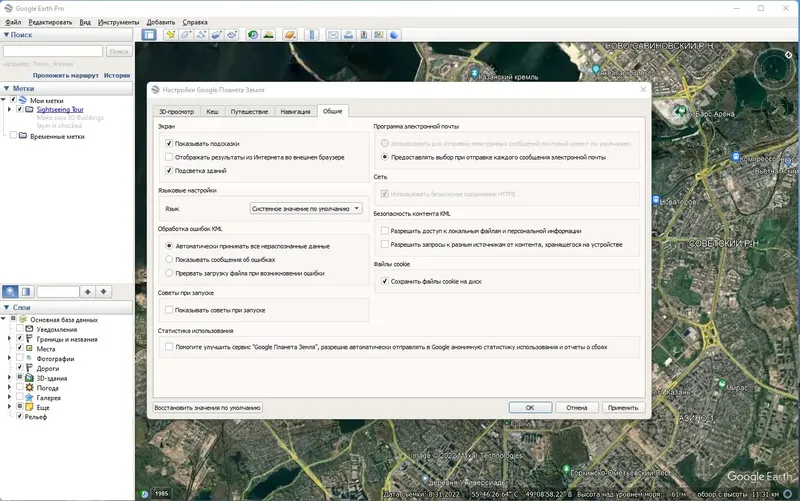Click the 3D-здания buildings layer icon
The width and height of the screenshot is (800, 501).
coord(30,378)
